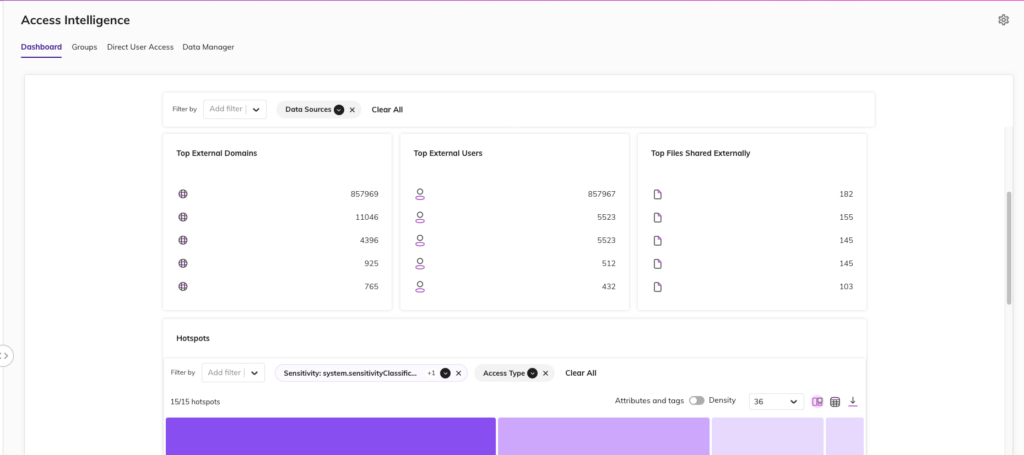Open the settings gear icon
Viewport: 1024px width, 455px height.
tap(1003, 20)
